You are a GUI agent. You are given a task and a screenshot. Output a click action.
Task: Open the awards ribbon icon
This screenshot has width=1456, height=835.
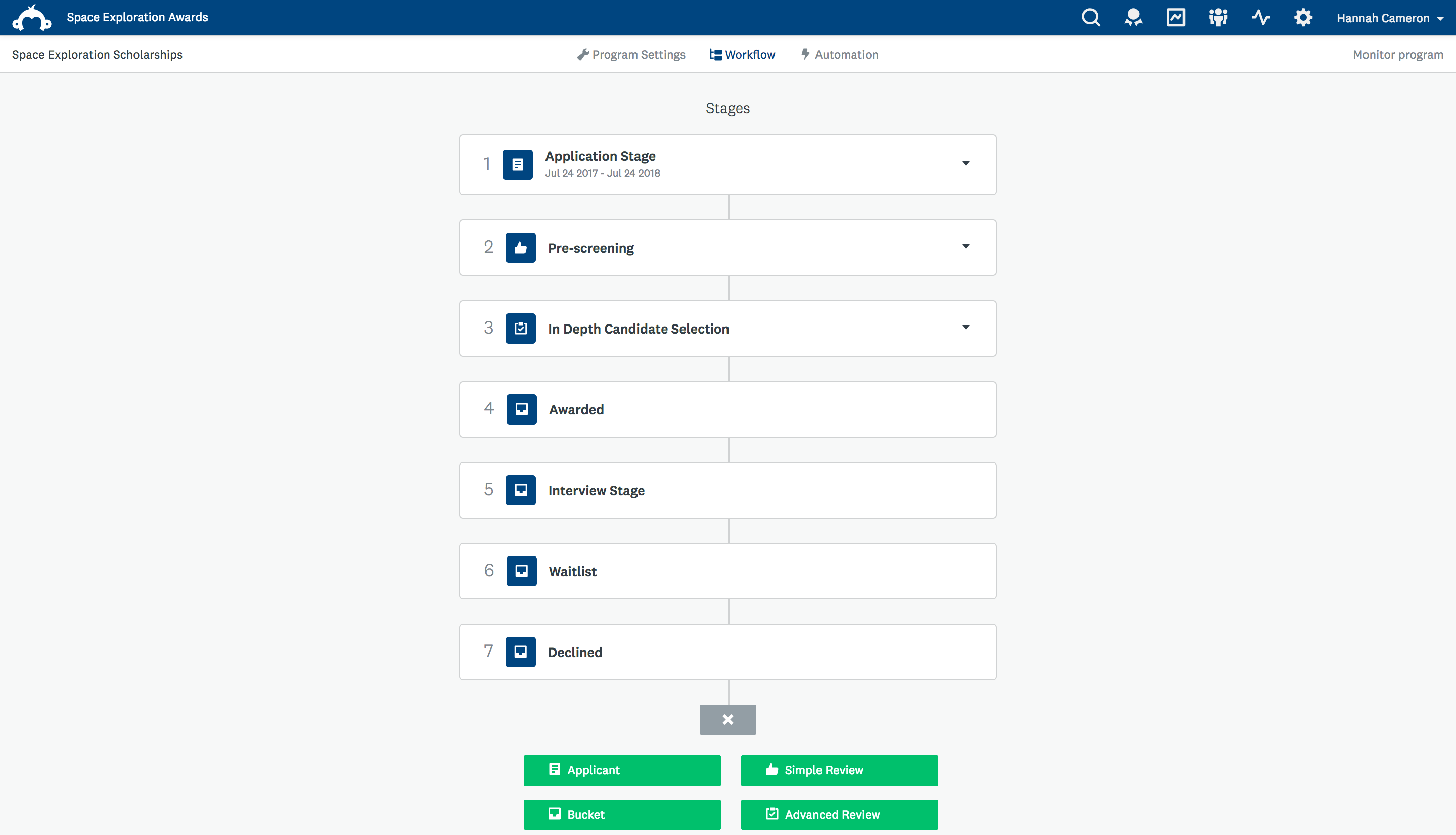coord(1132,18)
